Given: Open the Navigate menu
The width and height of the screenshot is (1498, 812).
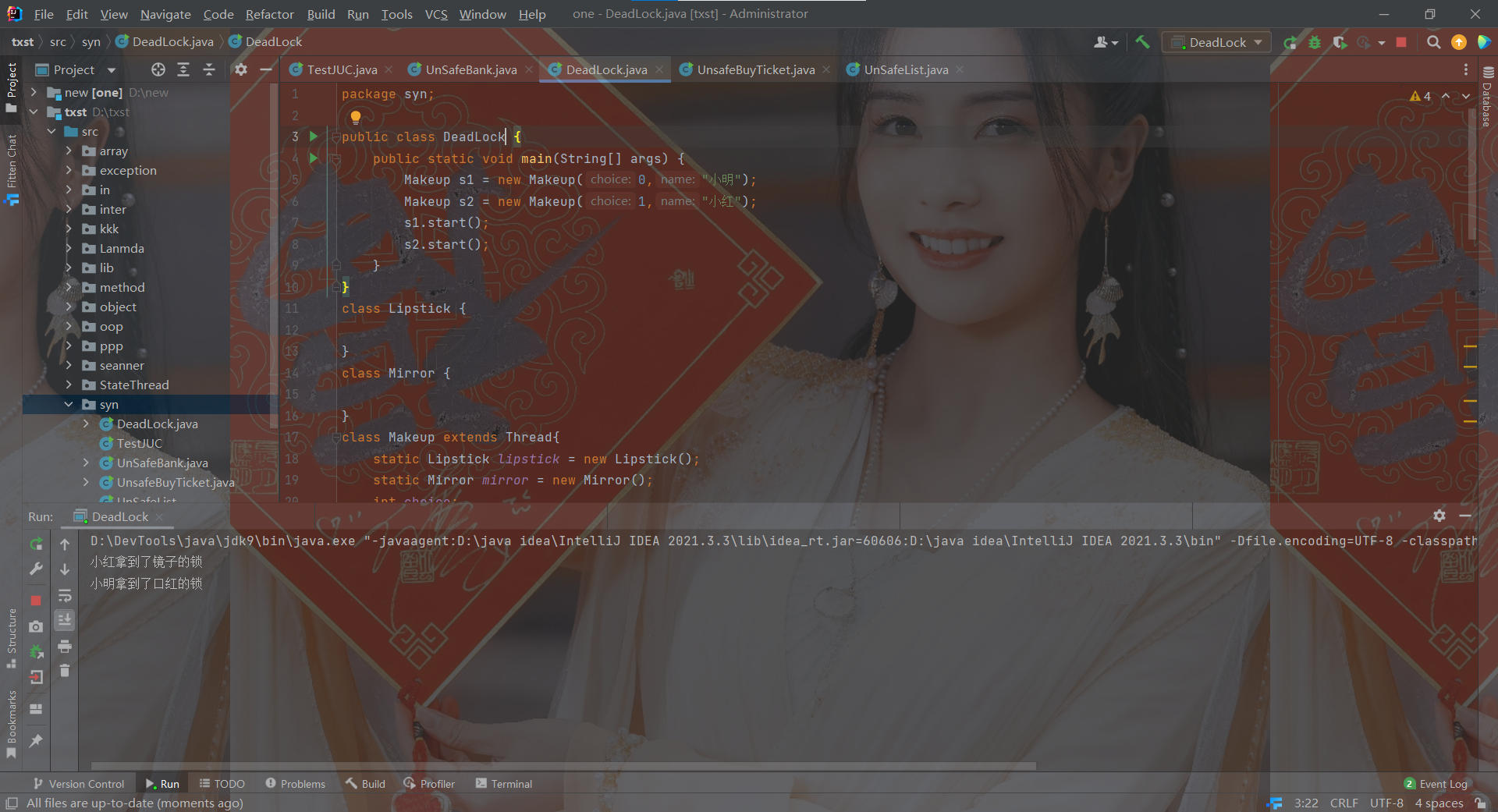Looking at the screenshot, I should (x=165, y=14).
